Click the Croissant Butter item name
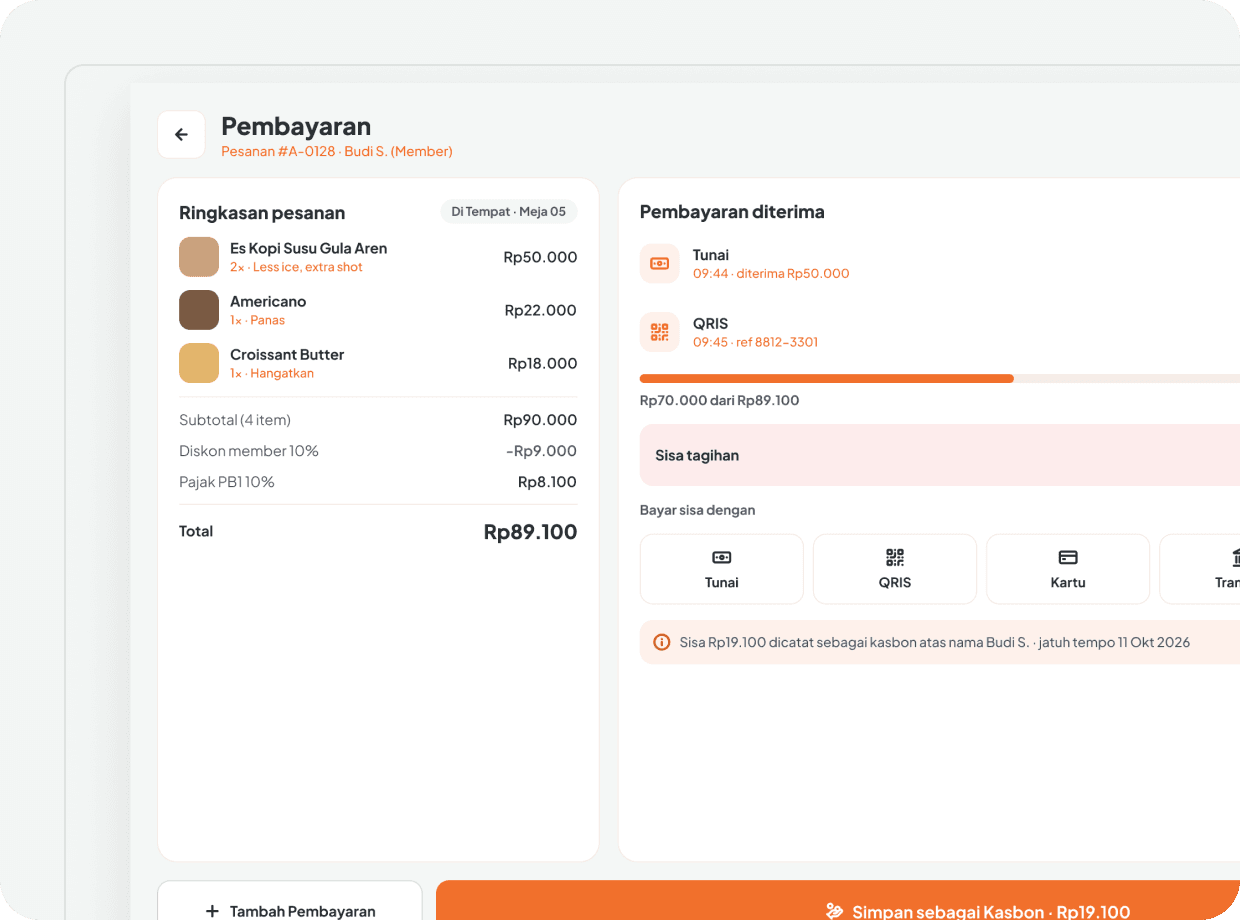The image size is (1240, 920). 287,354
